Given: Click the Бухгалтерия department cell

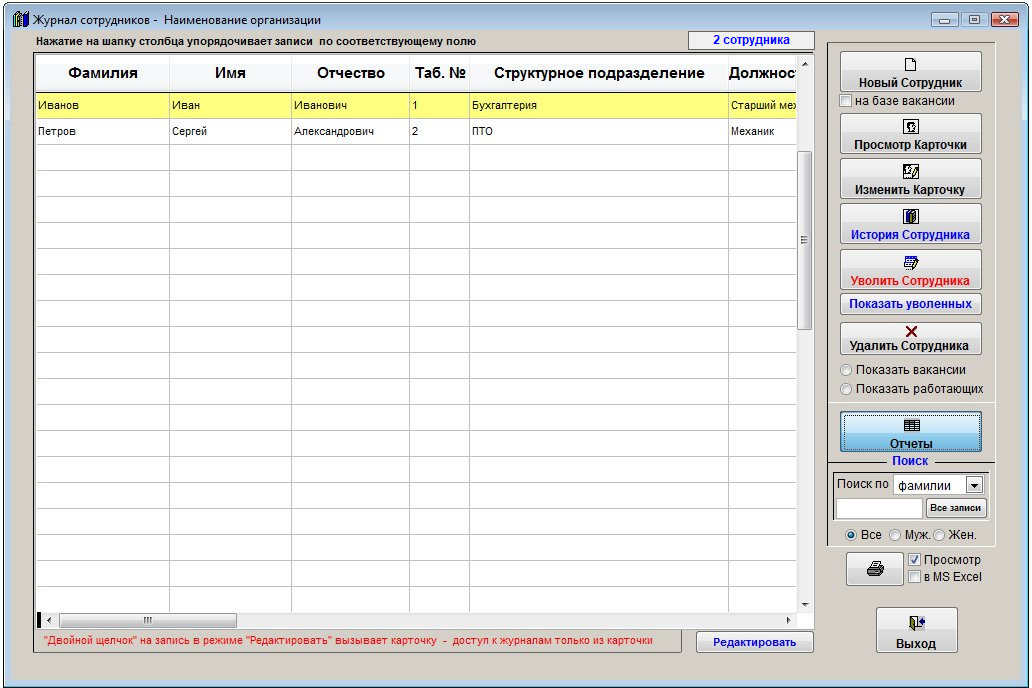Looking at the screenshot, I should [599, 105].
